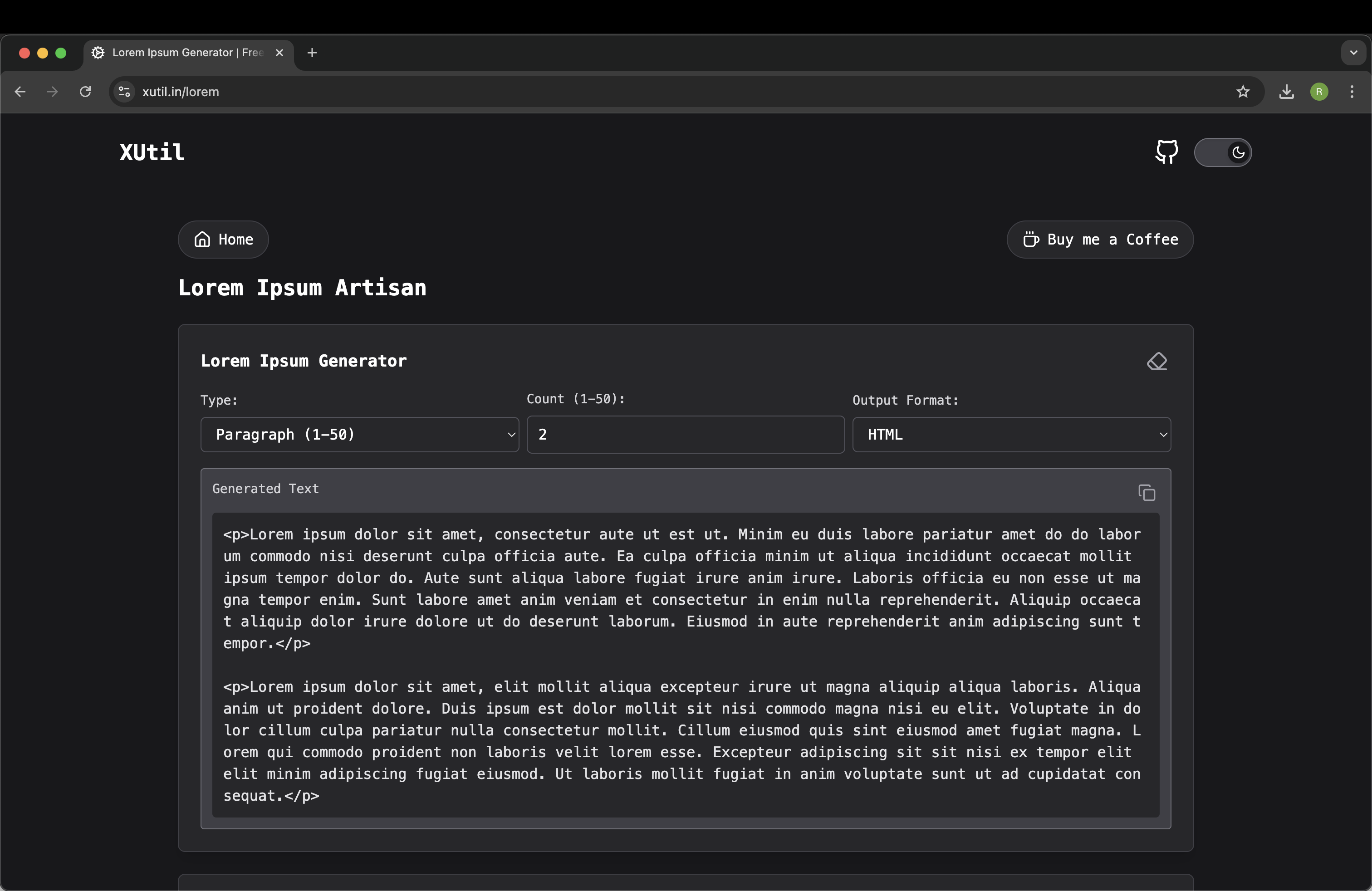
Task: Click inside the generated text output area
Action: tap(686, 665)
